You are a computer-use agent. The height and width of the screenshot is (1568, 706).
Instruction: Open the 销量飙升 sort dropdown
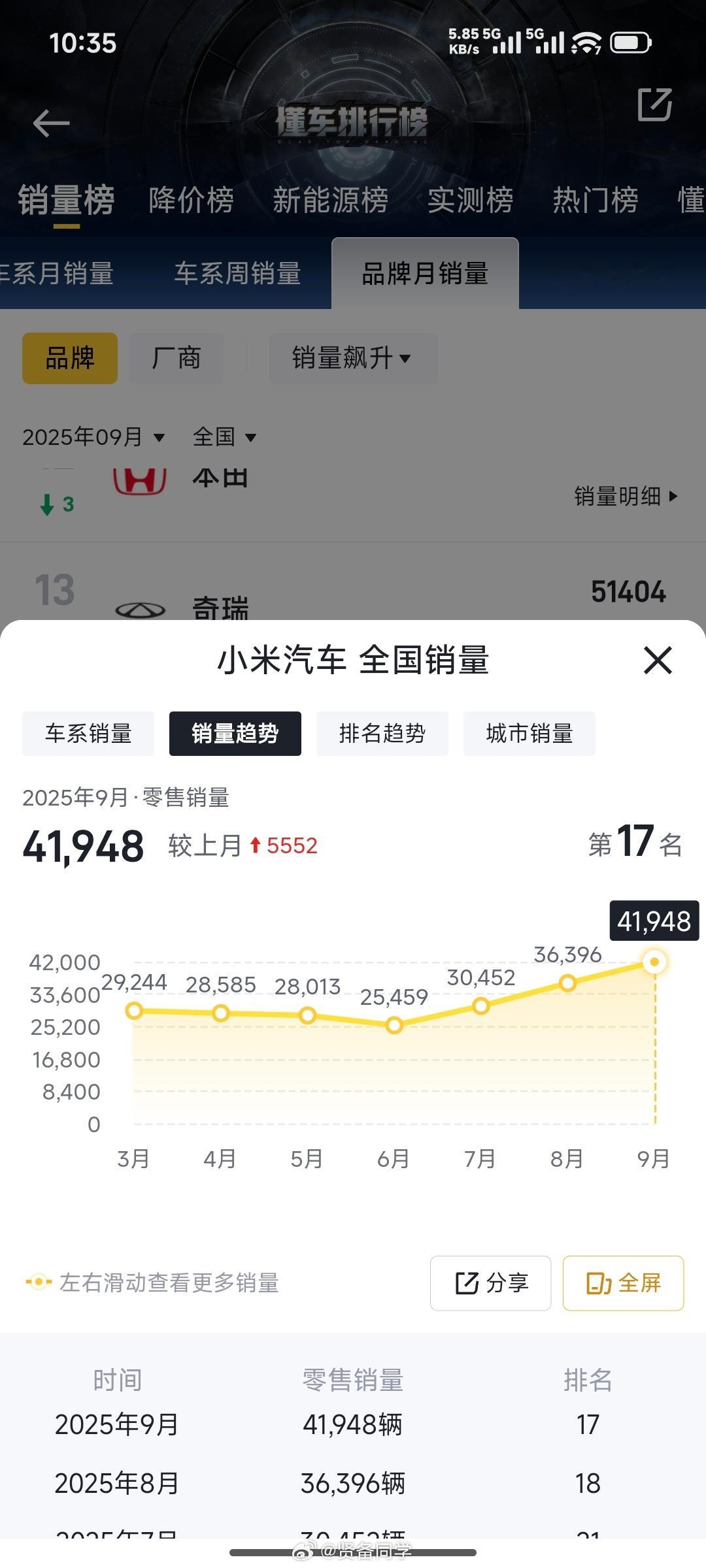point(353,358)
